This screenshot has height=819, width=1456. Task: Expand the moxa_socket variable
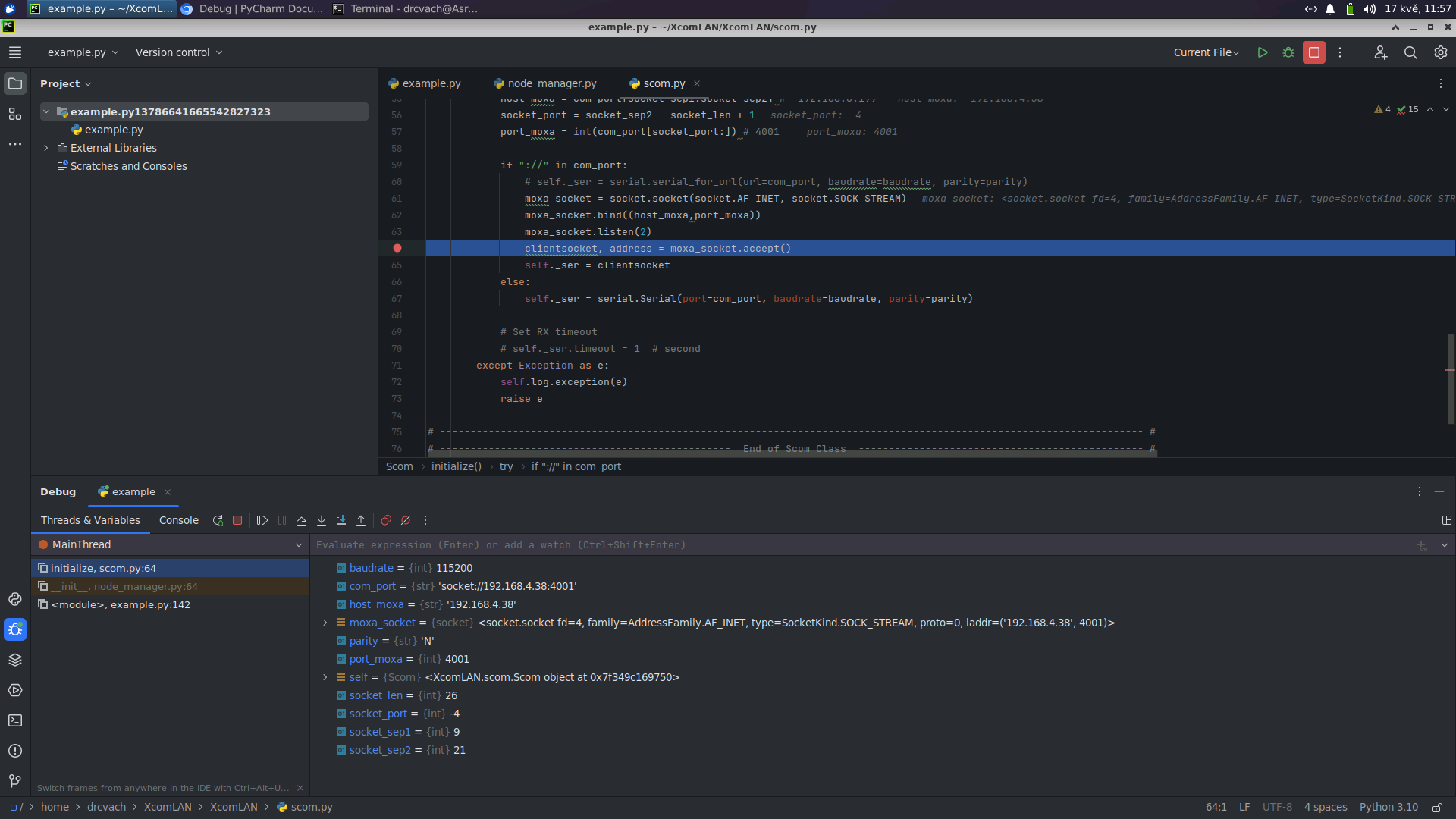(x=325, y=623)
